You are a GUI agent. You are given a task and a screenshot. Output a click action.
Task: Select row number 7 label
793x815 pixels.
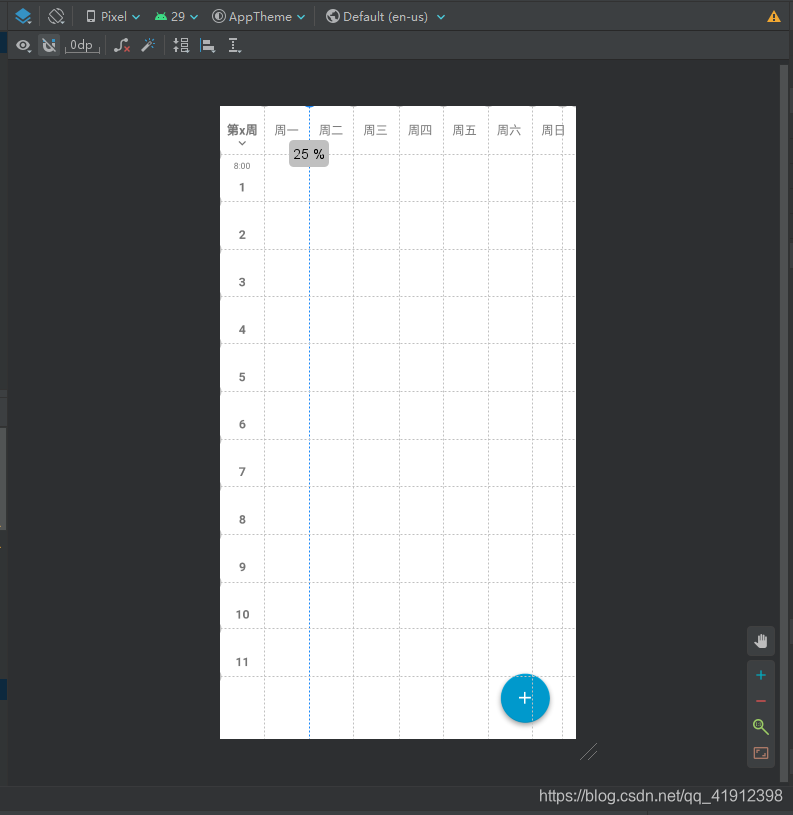click(242, 472)
